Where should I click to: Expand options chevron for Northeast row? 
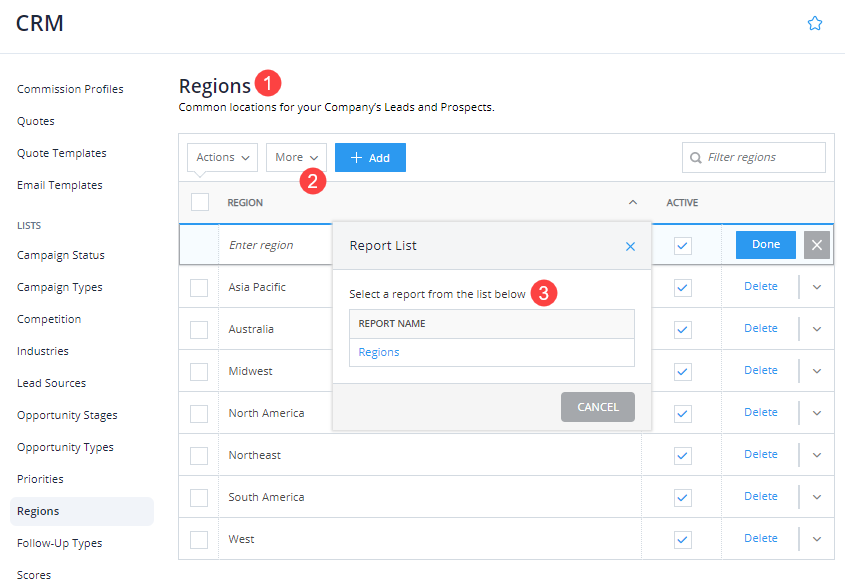817,455
